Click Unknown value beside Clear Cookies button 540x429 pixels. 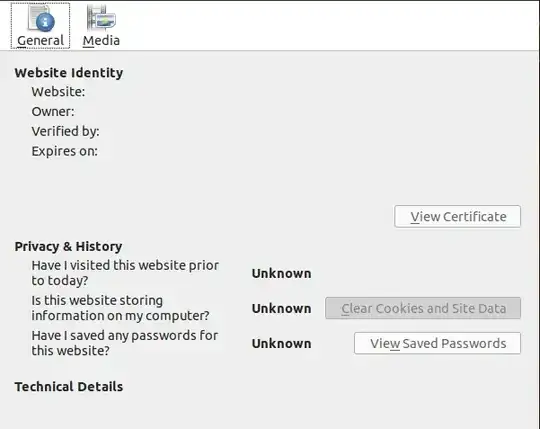tap(281, 308)
